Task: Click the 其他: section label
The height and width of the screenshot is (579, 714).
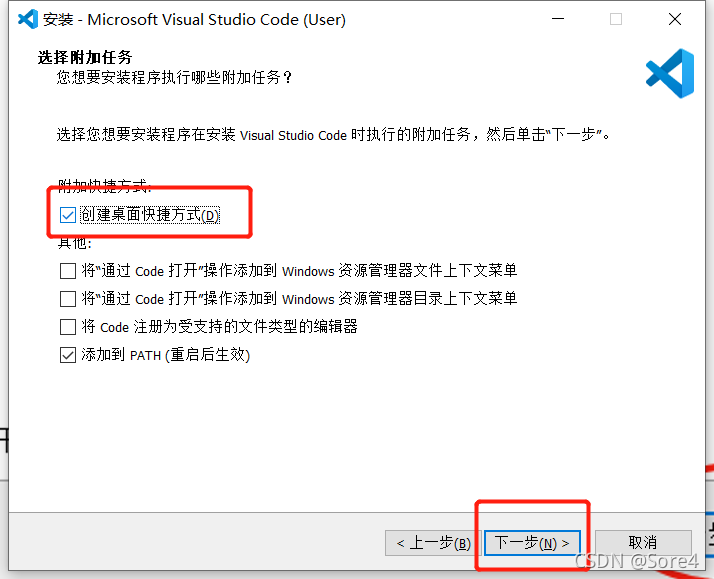Action: tap(75, 244)
